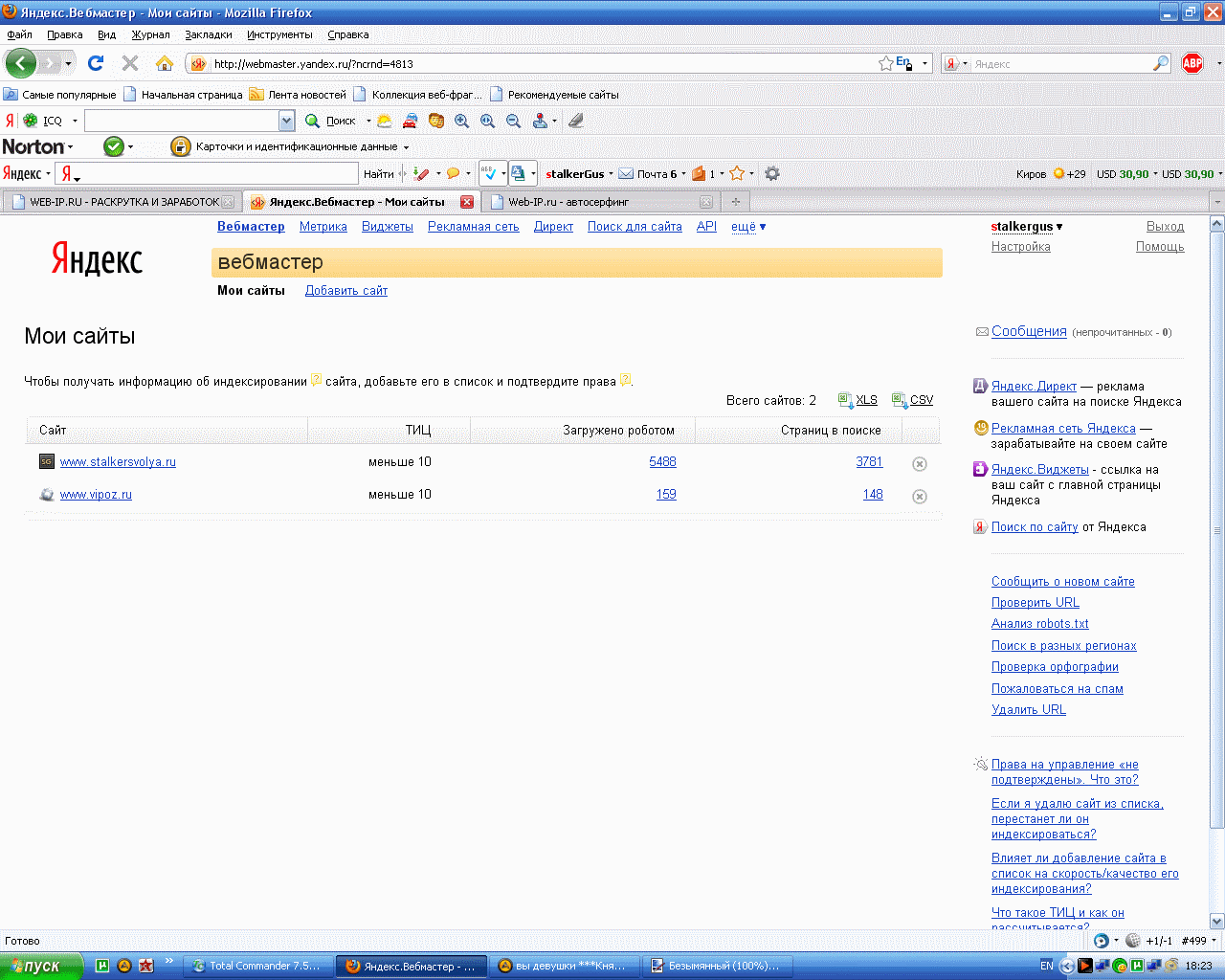Screen dimensions: 1225x980
Task: Expand the Карточки и идентификационные данные dropdown
Action: (406, 147)
